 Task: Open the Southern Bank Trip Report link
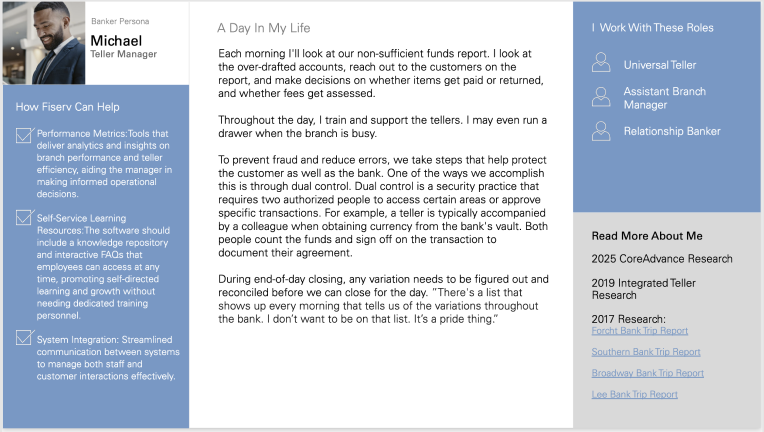646,352
